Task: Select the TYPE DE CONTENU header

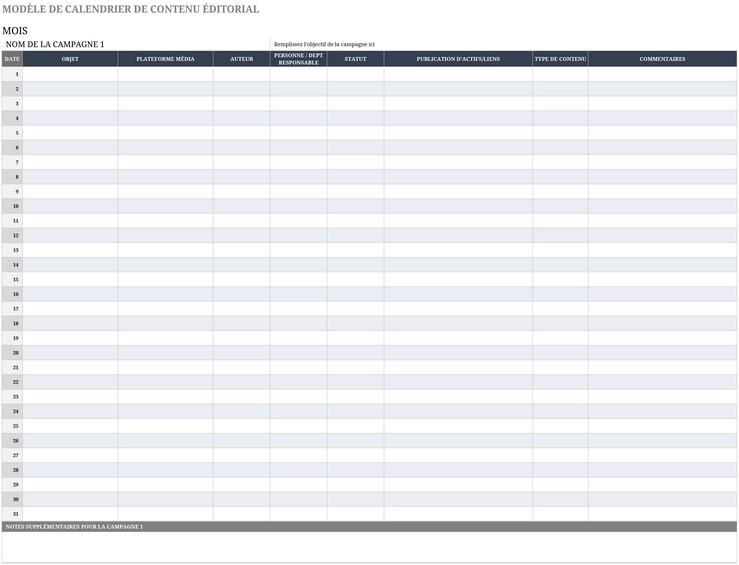Action: tap(560, 59)
